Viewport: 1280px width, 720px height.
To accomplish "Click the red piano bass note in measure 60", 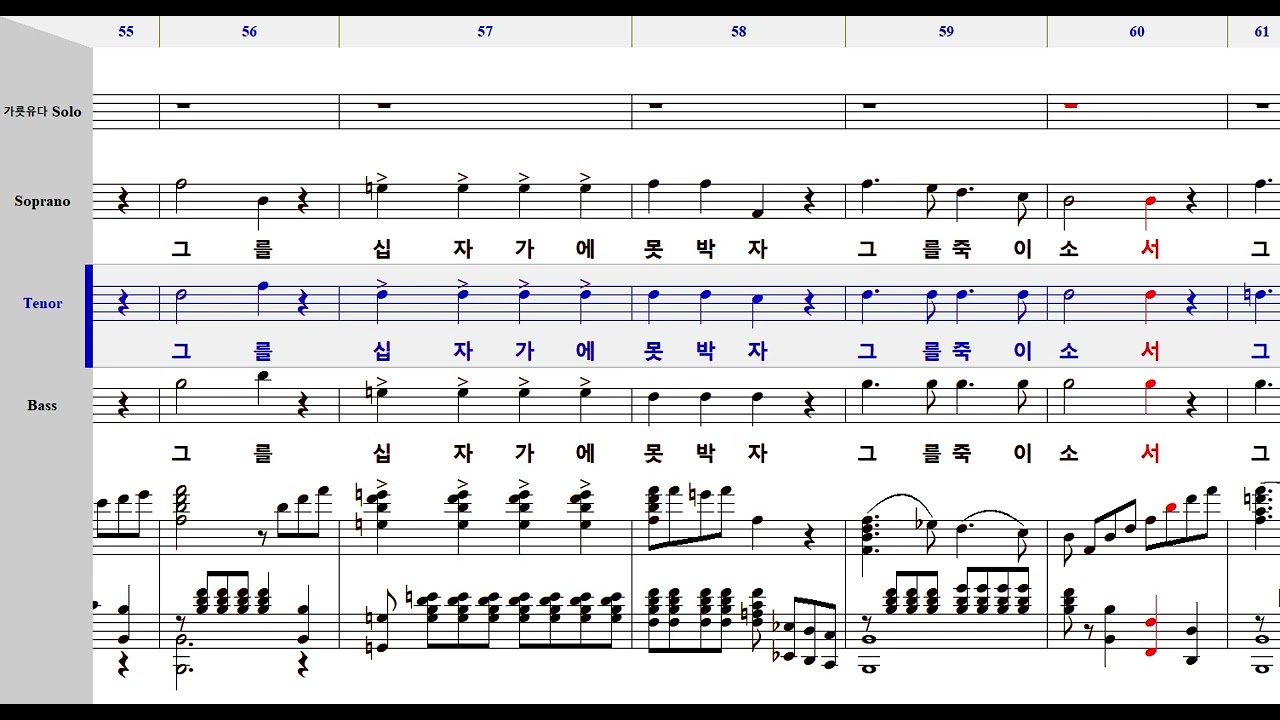I will 1151,637.
